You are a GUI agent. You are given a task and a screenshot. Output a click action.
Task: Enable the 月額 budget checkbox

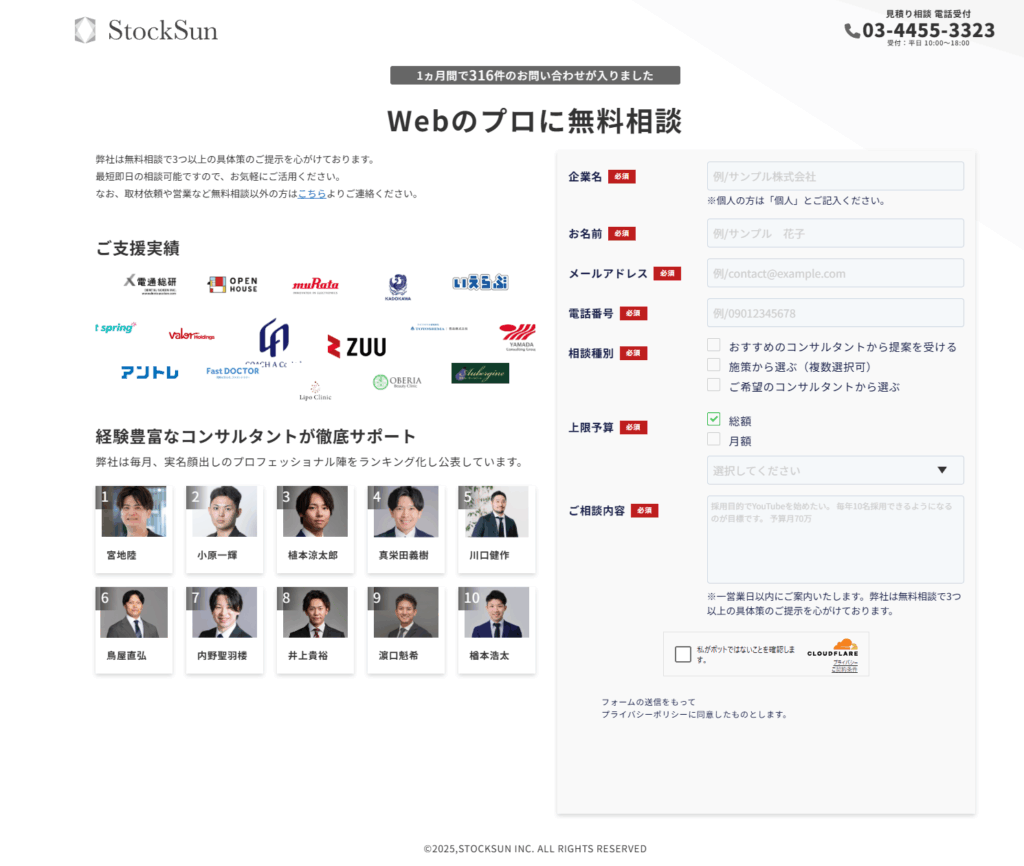coord(714,440)
